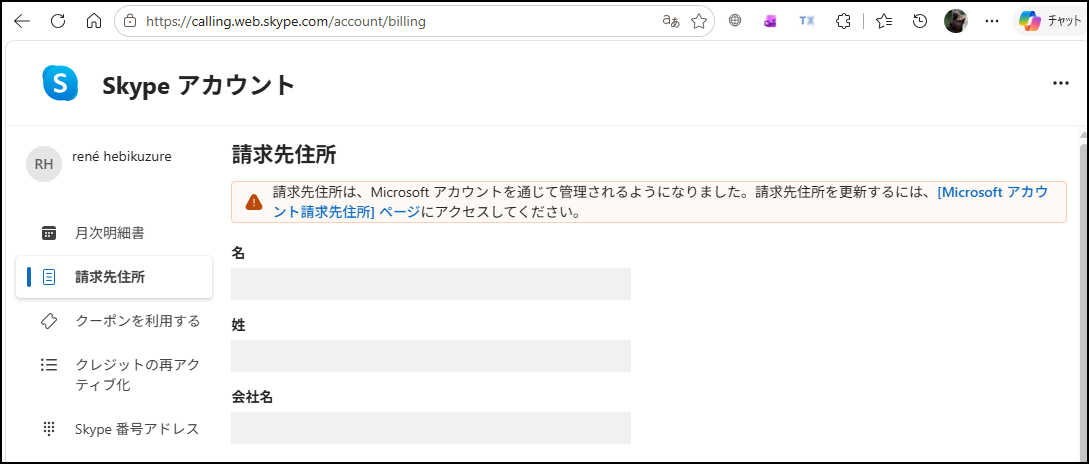1089x464 pixels.
Task: Click the 姓 input field
Action: (x=431, y=356)
